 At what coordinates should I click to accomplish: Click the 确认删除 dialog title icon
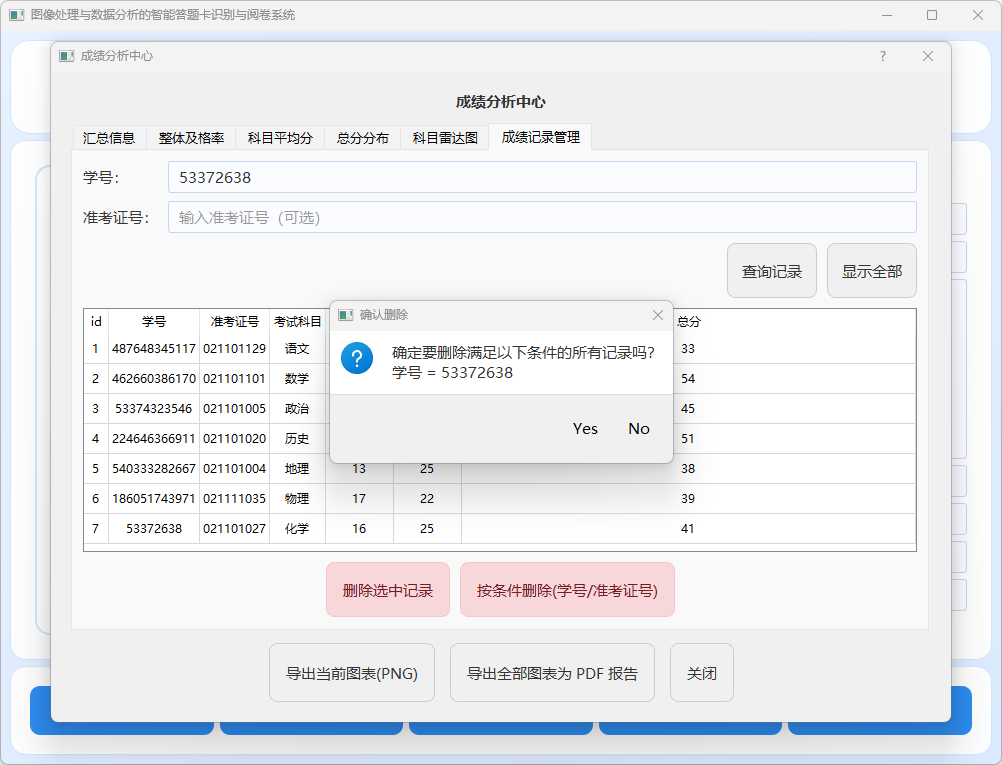(x=345, y=315)
